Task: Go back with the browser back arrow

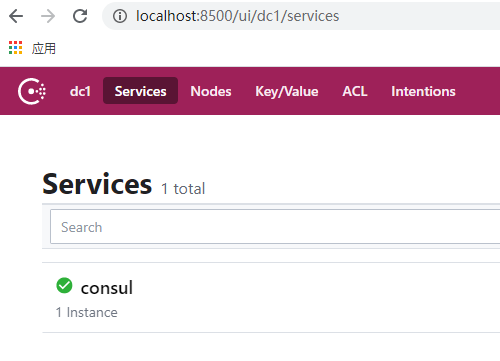Action: coord(16,16)
